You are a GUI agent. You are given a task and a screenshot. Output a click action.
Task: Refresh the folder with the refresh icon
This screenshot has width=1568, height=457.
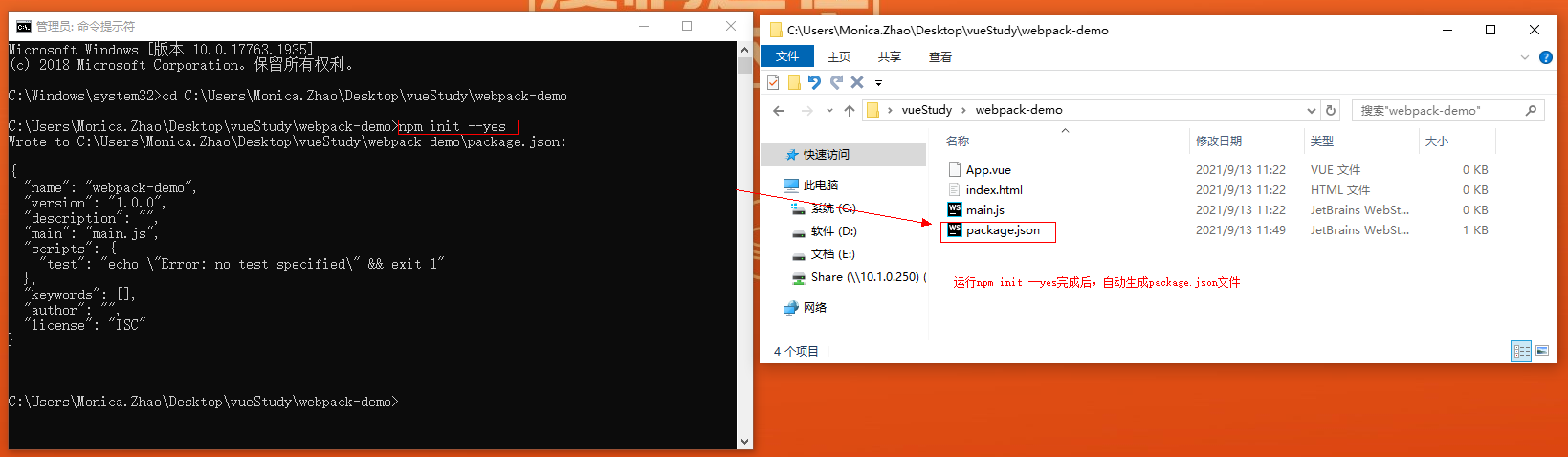click(x=1330, y=110)
